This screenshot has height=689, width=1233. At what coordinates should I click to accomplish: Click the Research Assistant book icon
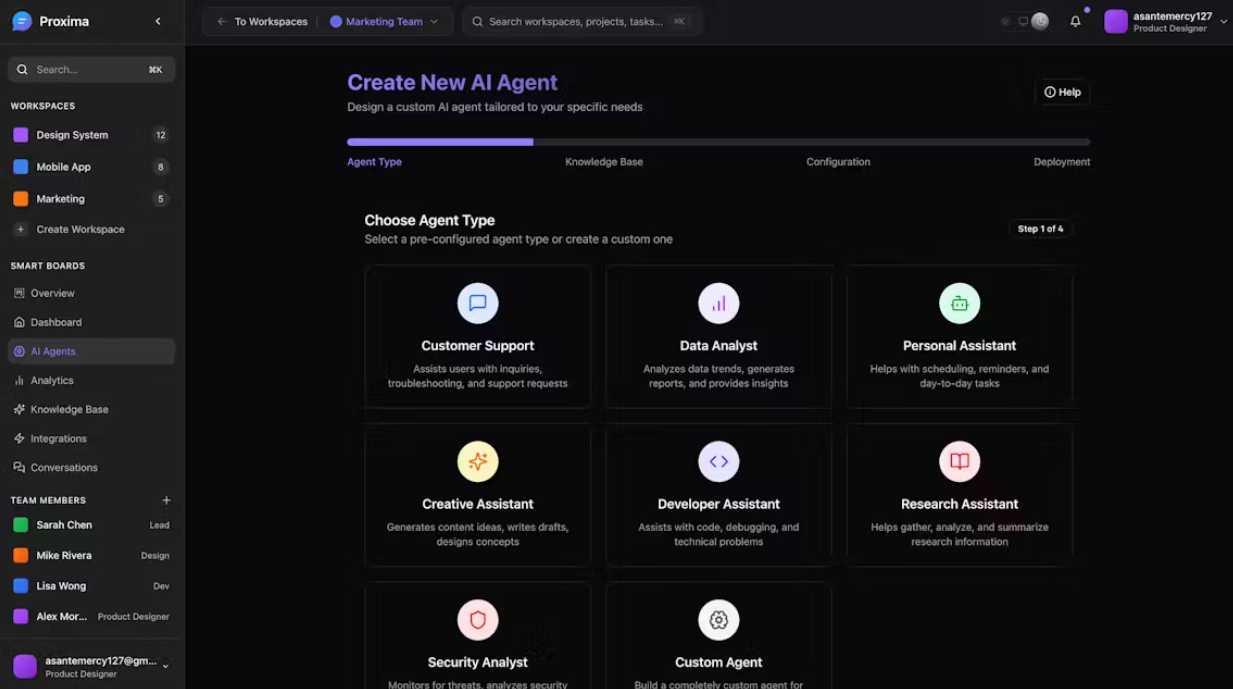point(960,461)
